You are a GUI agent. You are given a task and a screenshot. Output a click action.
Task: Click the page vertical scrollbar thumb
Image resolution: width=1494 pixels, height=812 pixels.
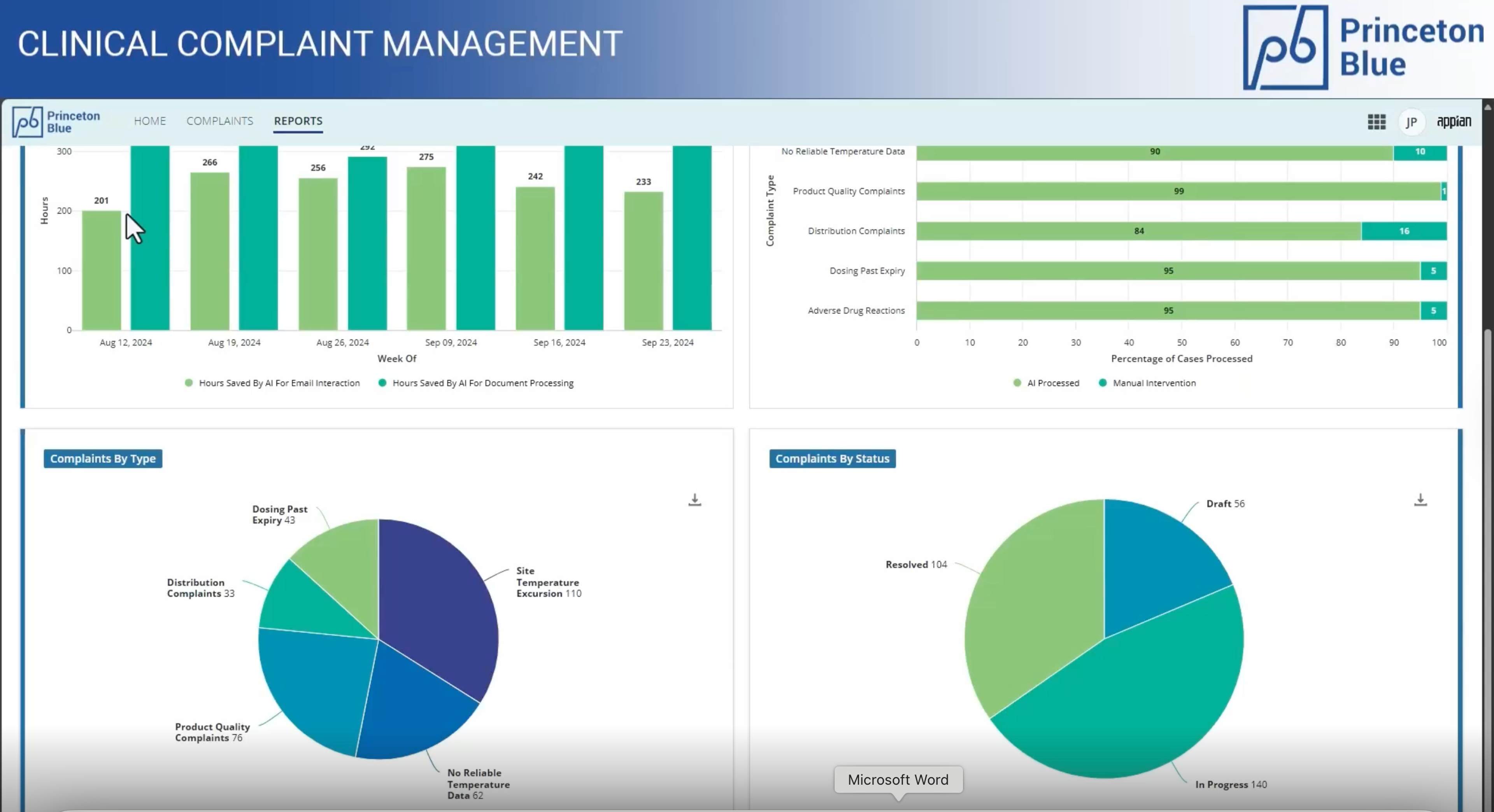tap(1488, 571)
